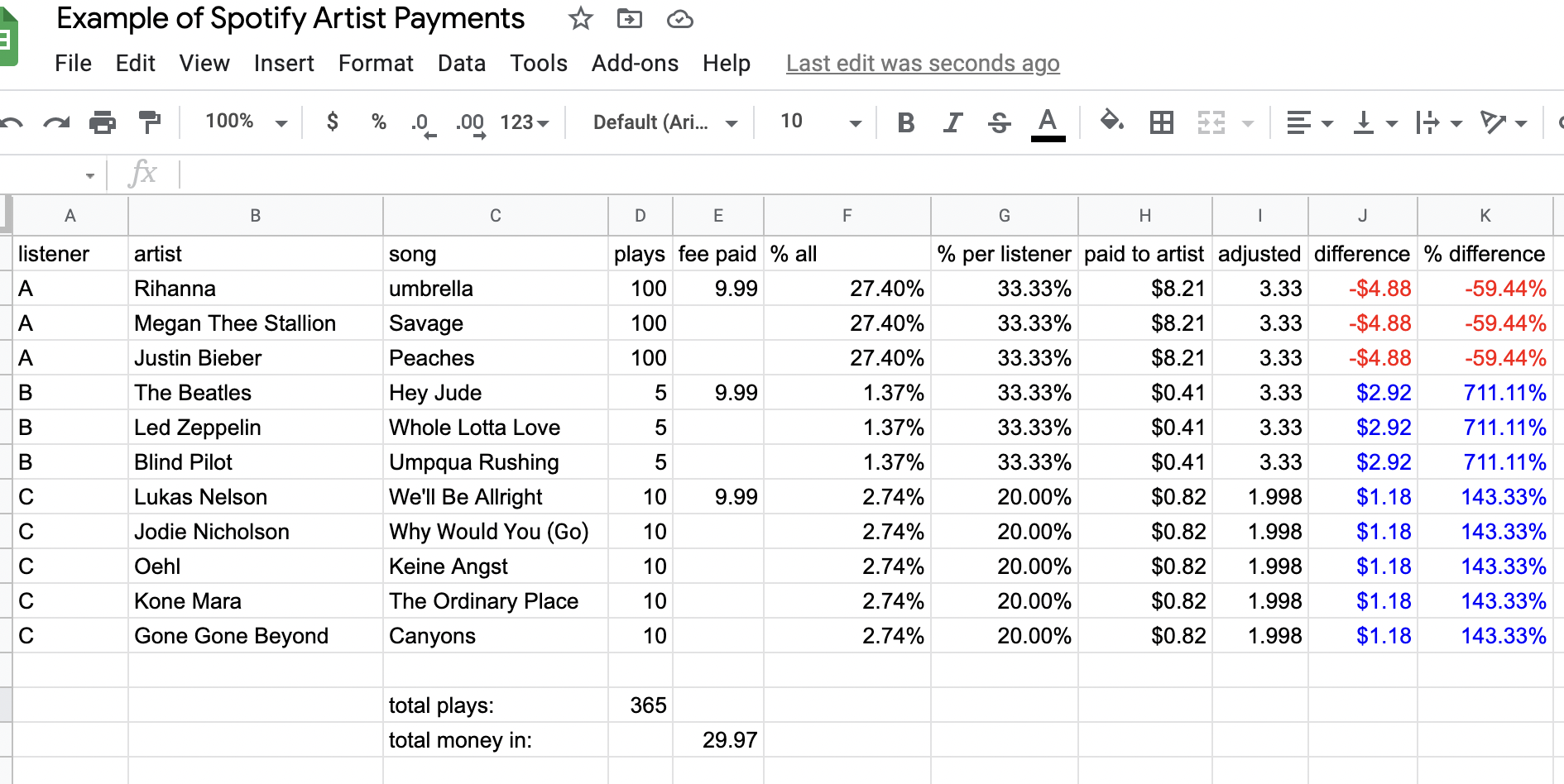Select the total plays value 365
Viewport: 1564px width, 784px height.
[x=640, y=705]
